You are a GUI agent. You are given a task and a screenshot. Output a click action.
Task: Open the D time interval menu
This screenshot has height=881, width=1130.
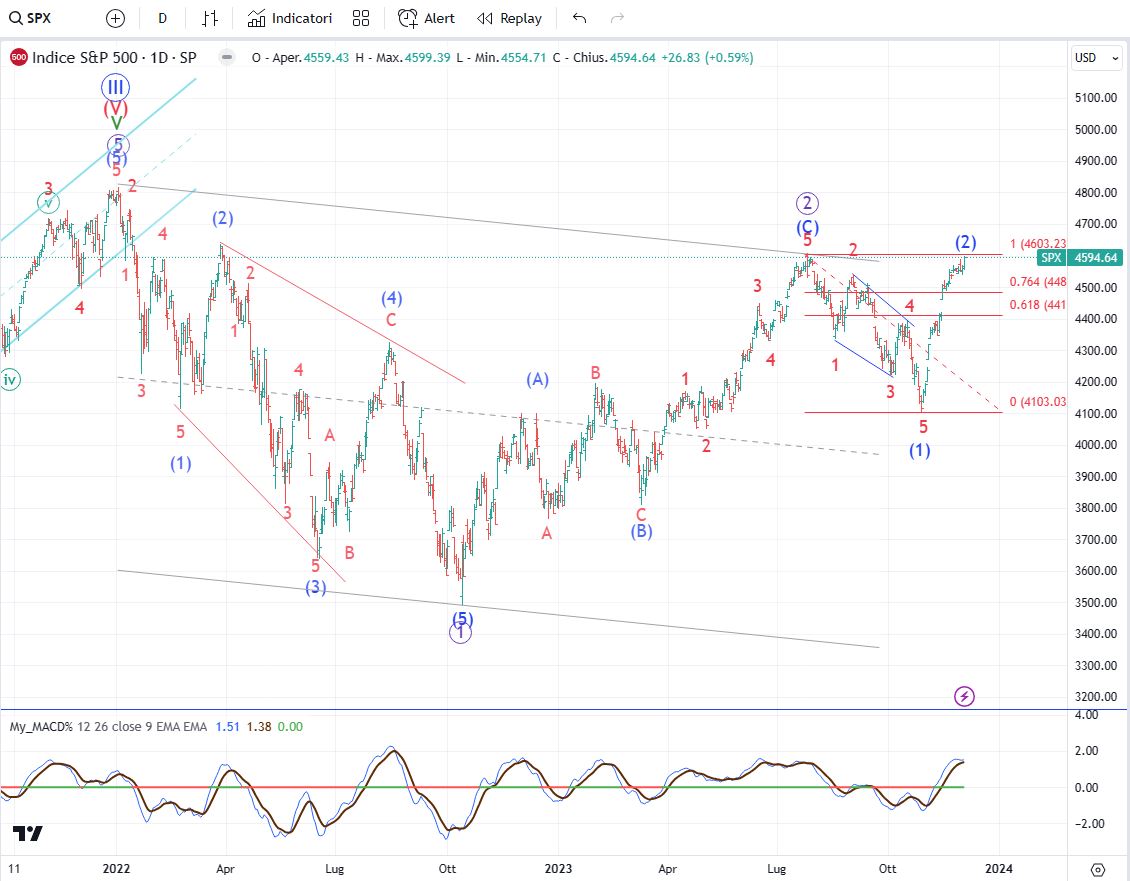click(163, 19)
